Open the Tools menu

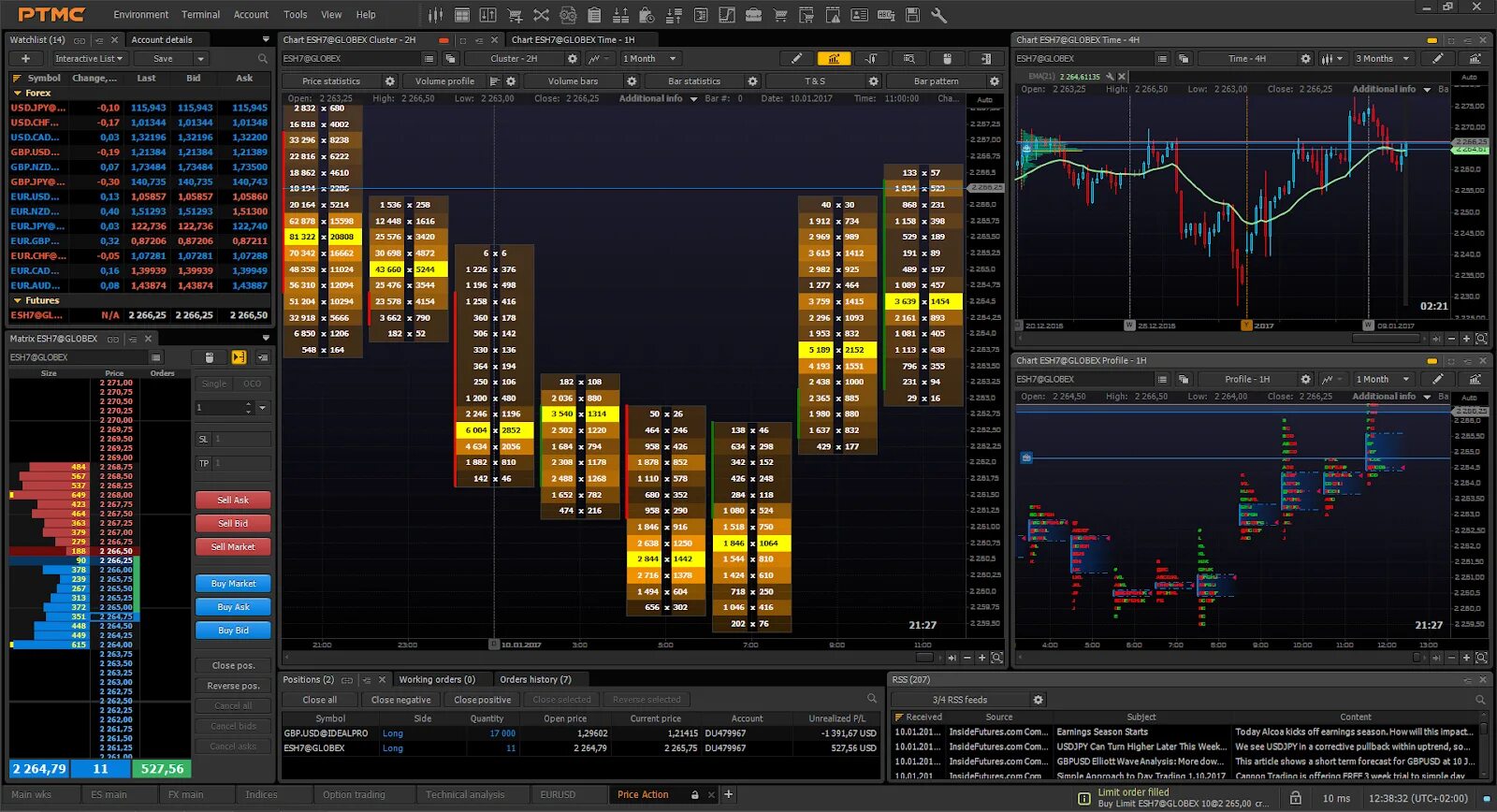[296, 15]
